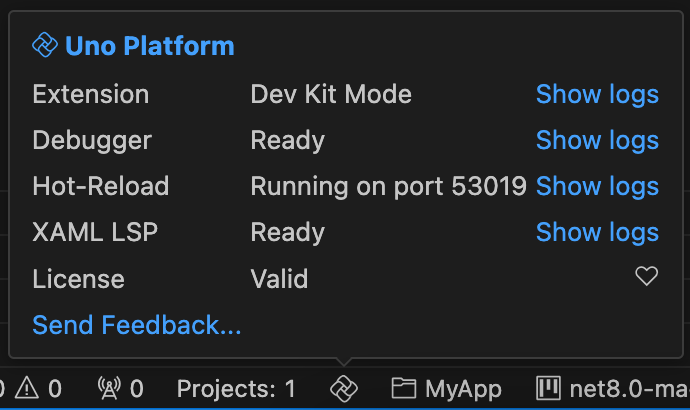Show logs for the Debugger row
Image resolution: width=690 pixels, height=410 pixels.
[597, 140]
